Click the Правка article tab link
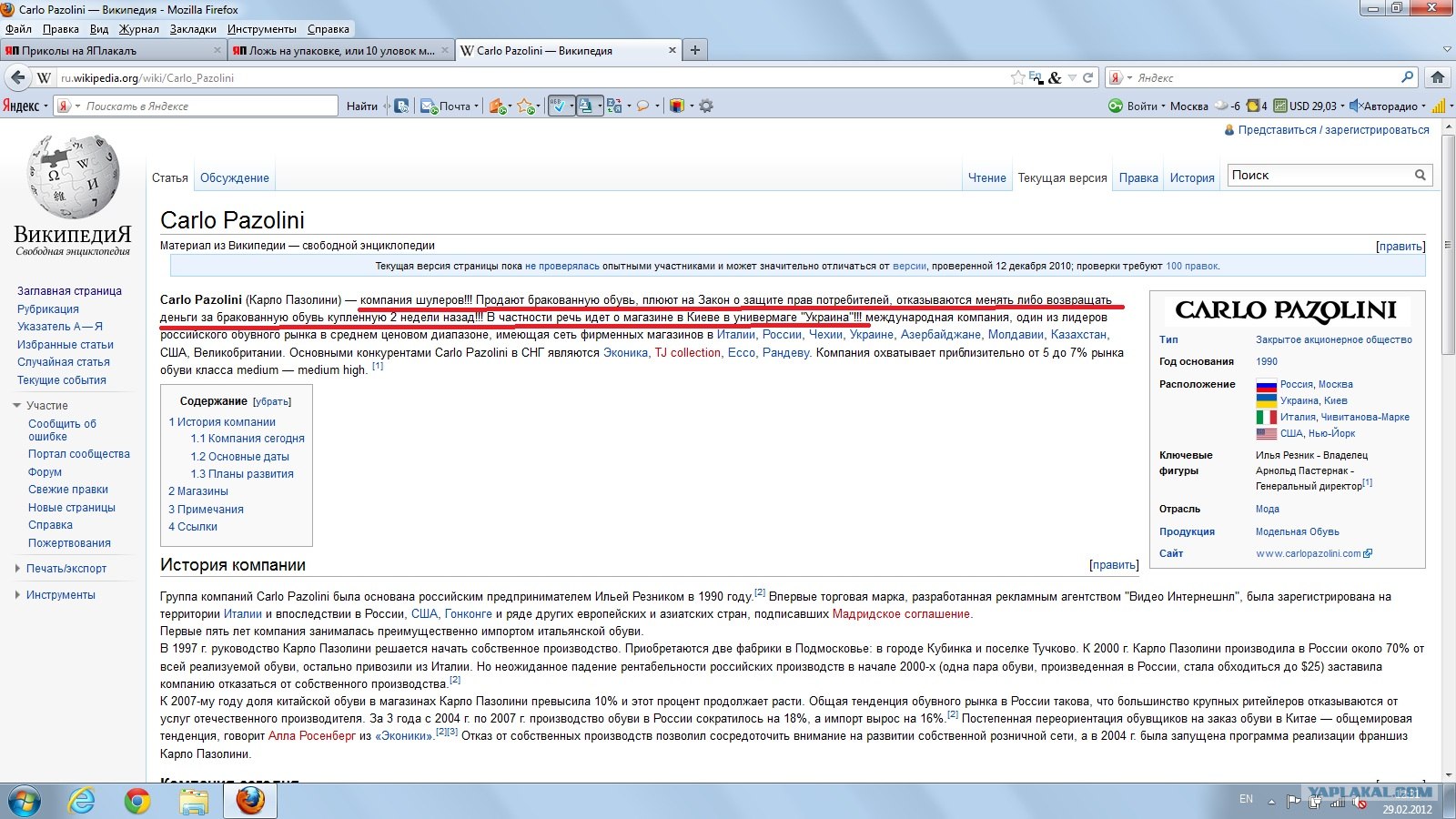This screenshot has width=1456, height=819. (x=1138, y=178)
